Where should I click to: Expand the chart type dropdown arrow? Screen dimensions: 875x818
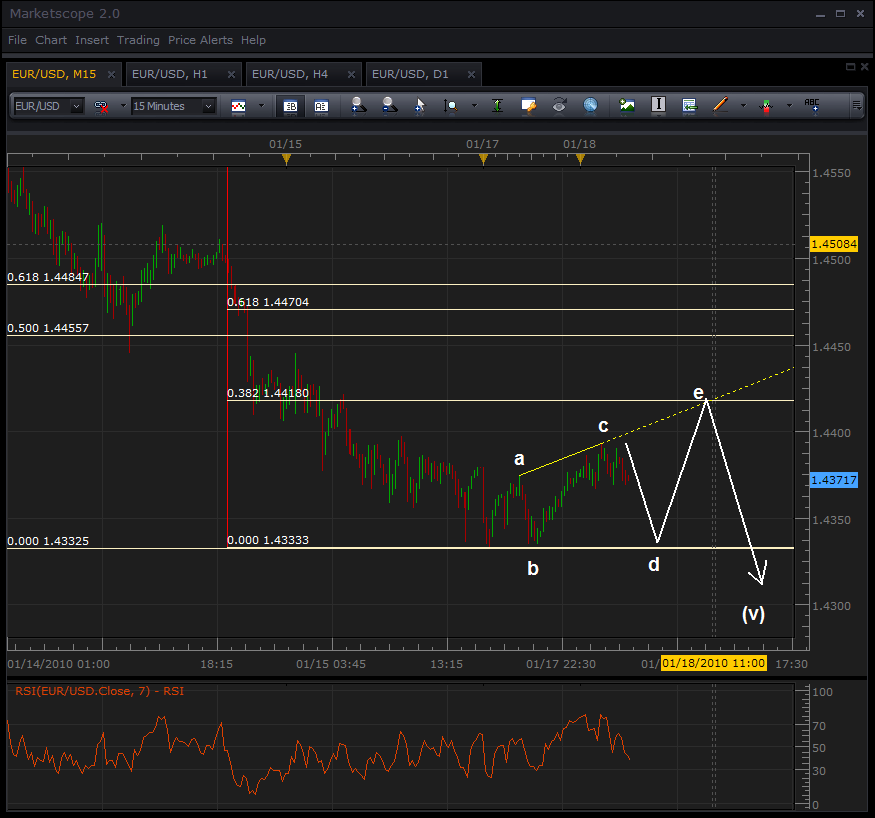point(261,105)
